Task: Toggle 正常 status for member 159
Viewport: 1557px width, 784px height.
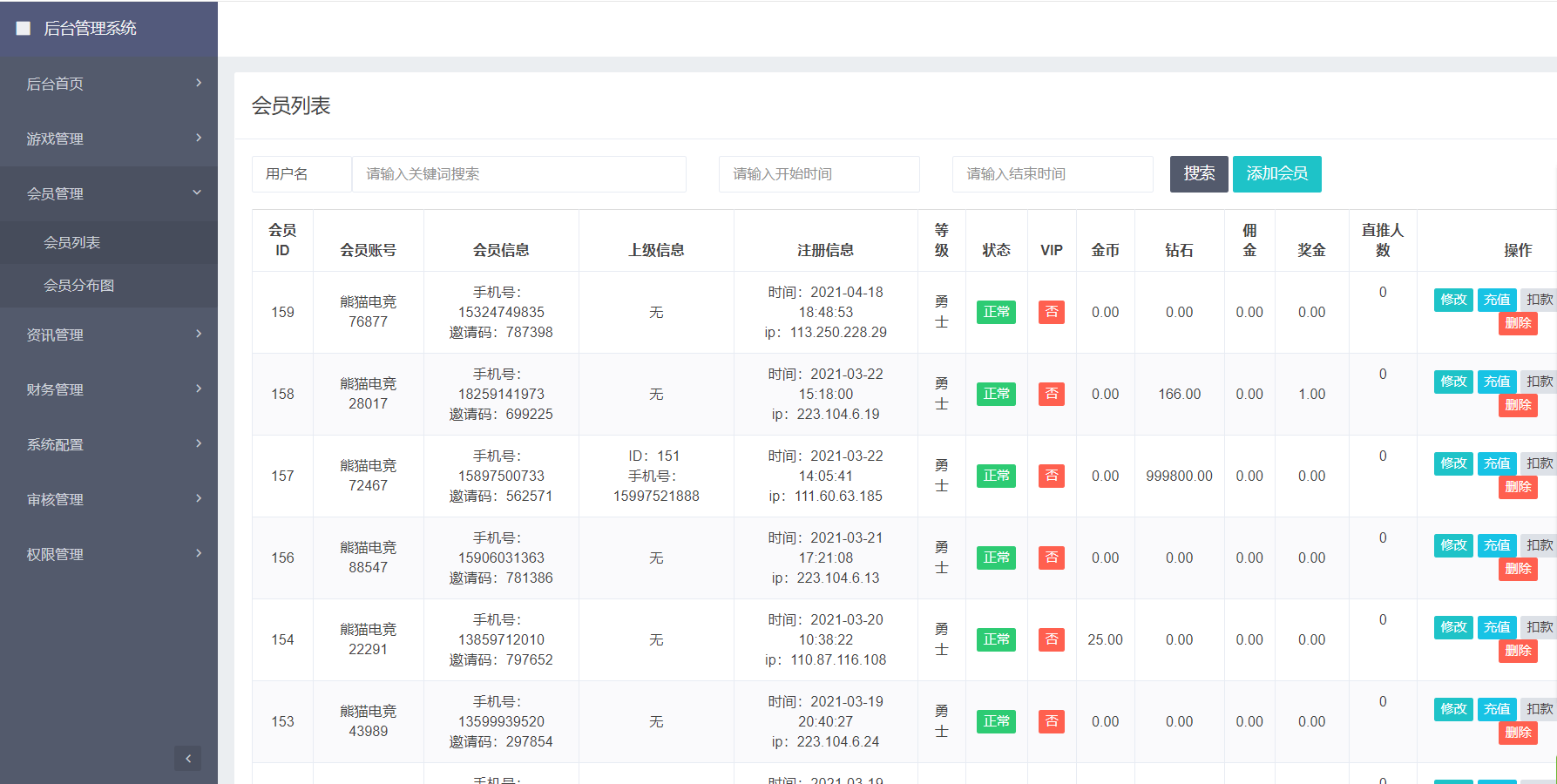Action: pyautogui.click(x=996, y=312)
